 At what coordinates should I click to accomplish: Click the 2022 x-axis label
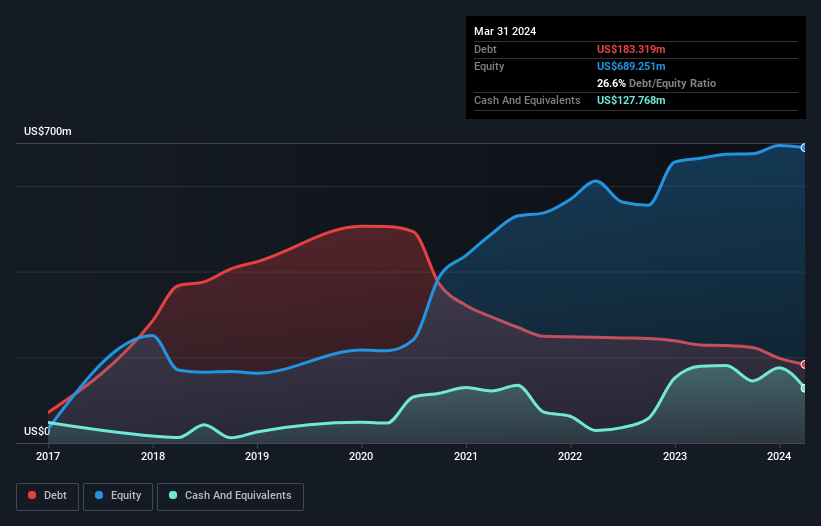tap(570, 456)
